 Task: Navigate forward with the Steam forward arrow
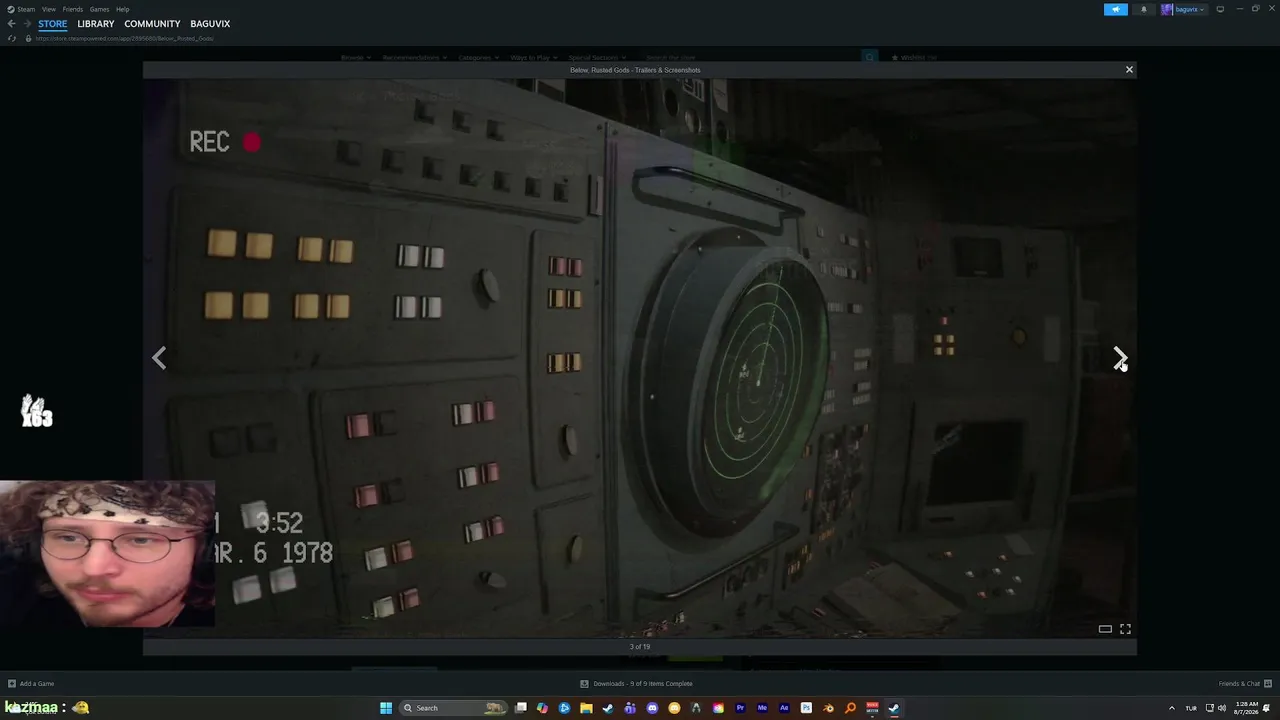(x=27, y=24)
